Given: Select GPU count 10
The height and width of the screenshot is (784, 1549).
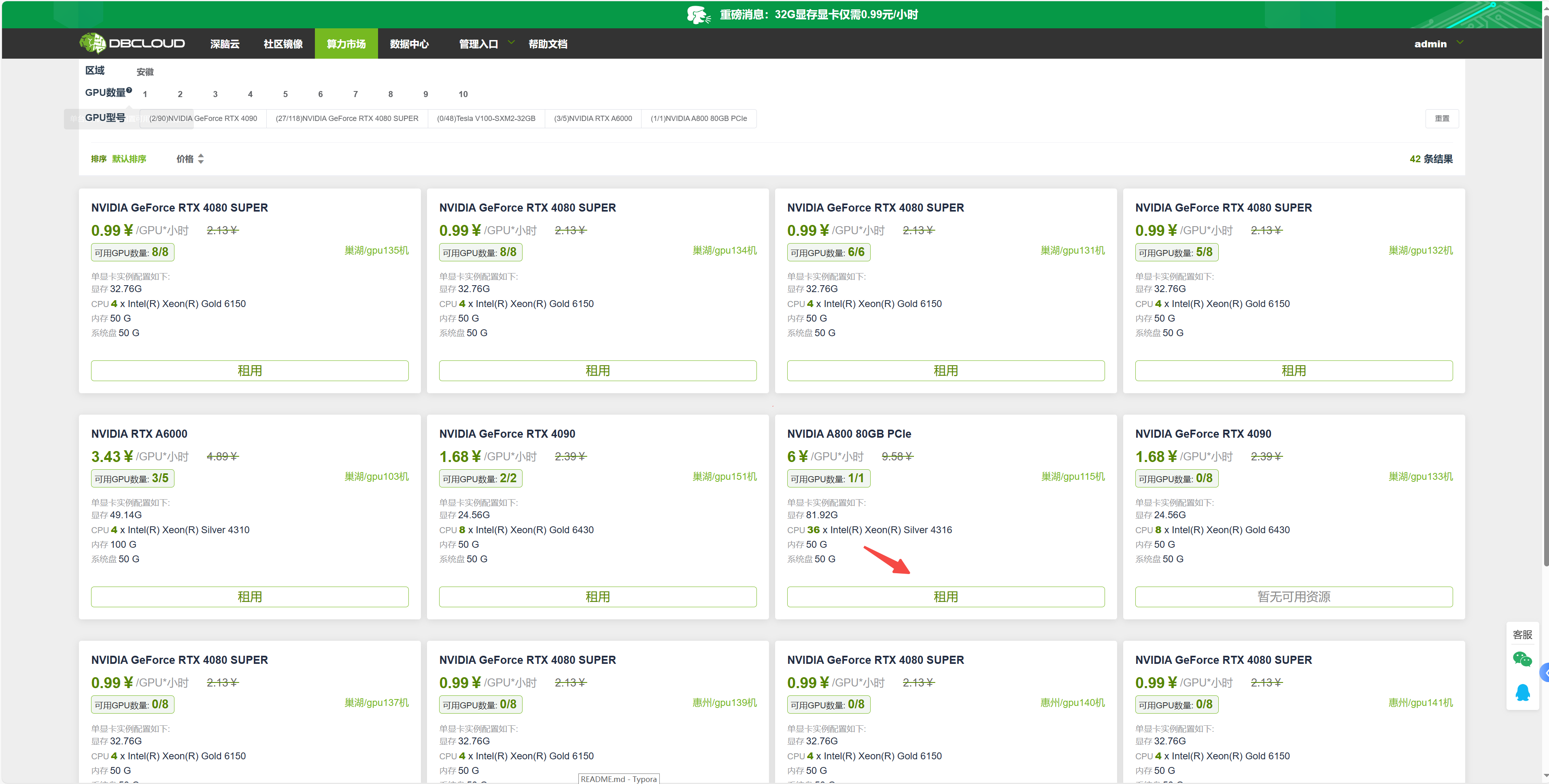Looking at the screenshot, I should 463,94.
